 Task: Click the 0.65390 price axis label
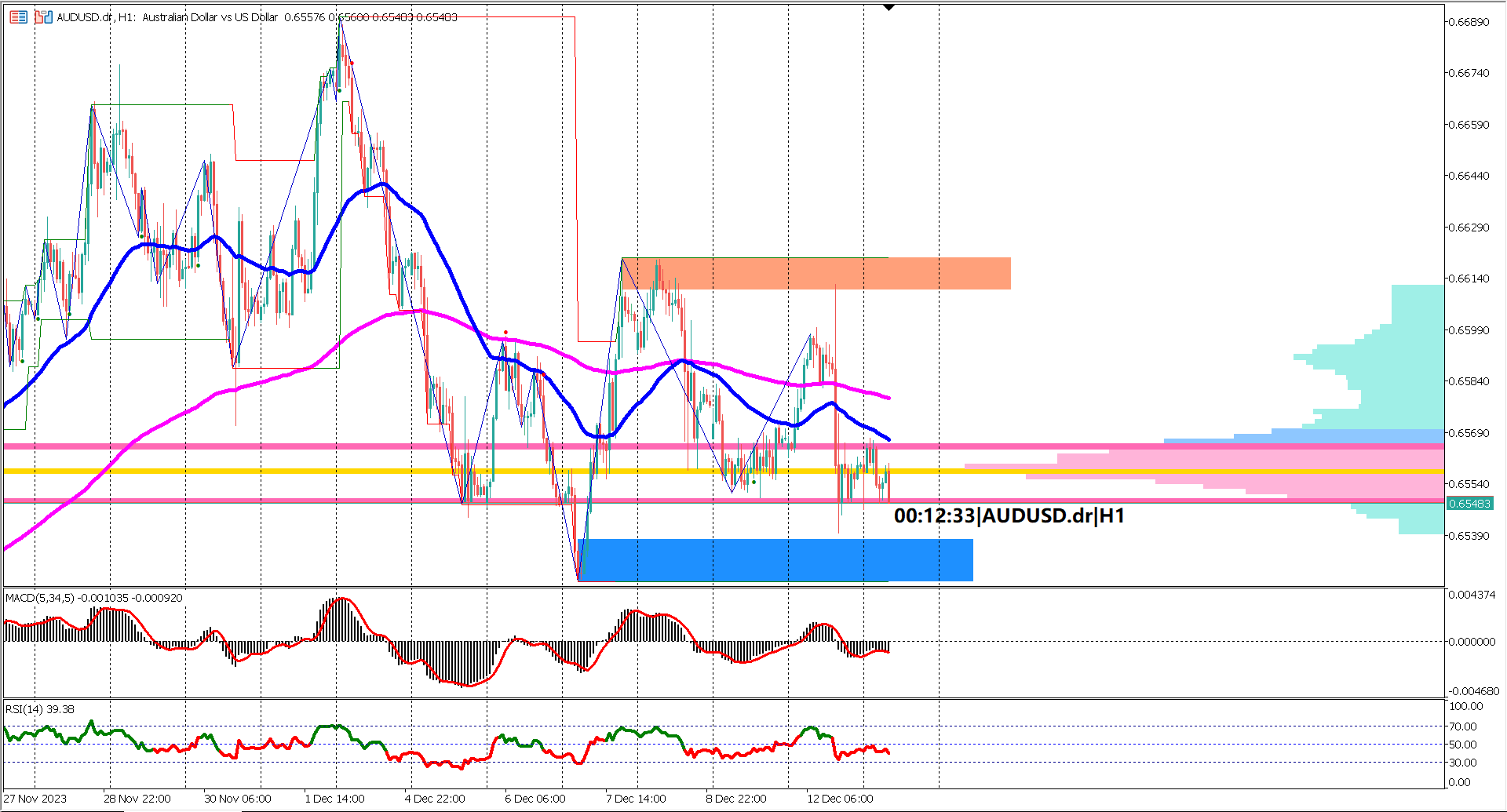(x=1469, y=536)
